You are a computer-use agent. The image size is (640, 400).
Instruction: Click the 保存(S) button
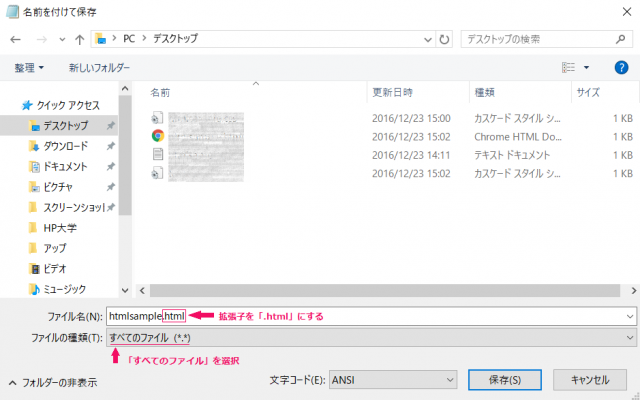click(x=505, y=380)
